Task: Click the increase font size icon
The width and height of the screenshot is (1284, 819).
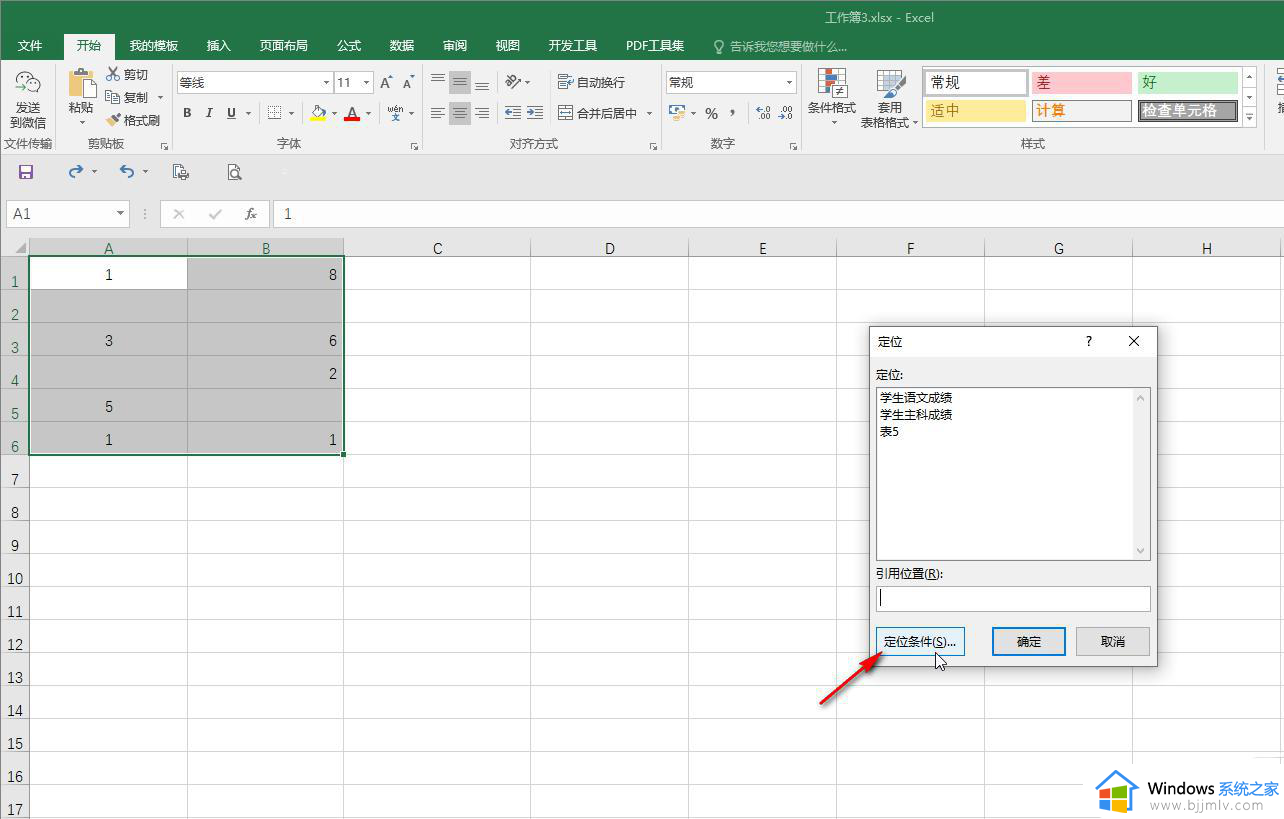Action: (x=386, y=83)
